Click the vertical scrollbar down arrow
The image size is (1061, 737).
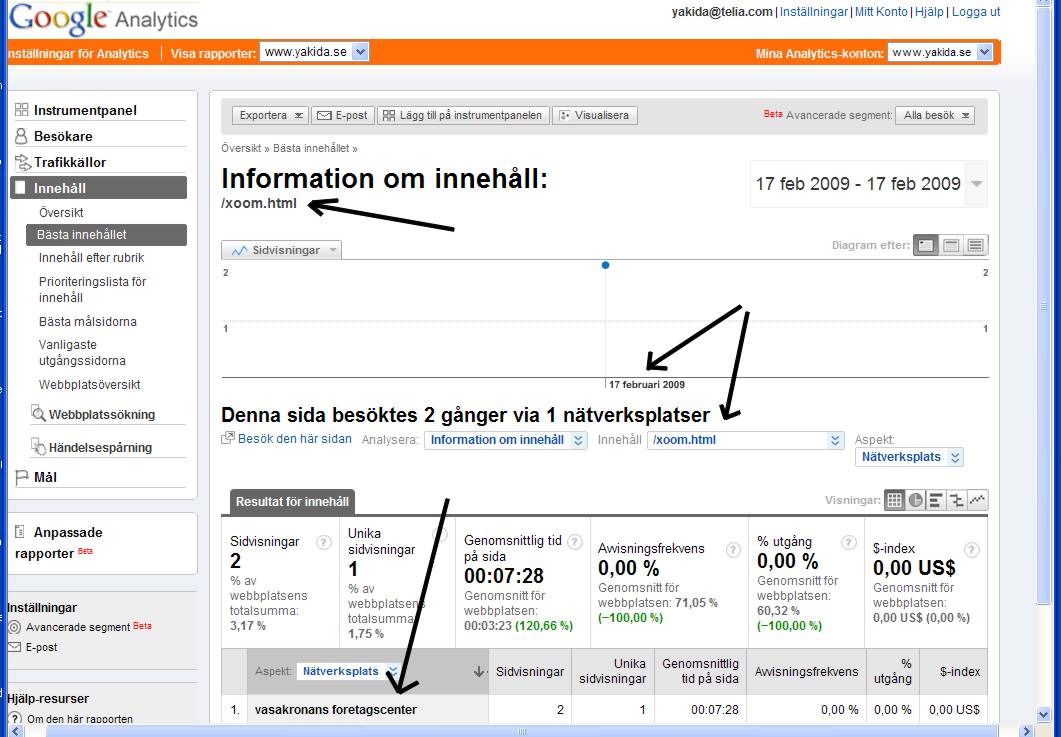coord(1043,714)
